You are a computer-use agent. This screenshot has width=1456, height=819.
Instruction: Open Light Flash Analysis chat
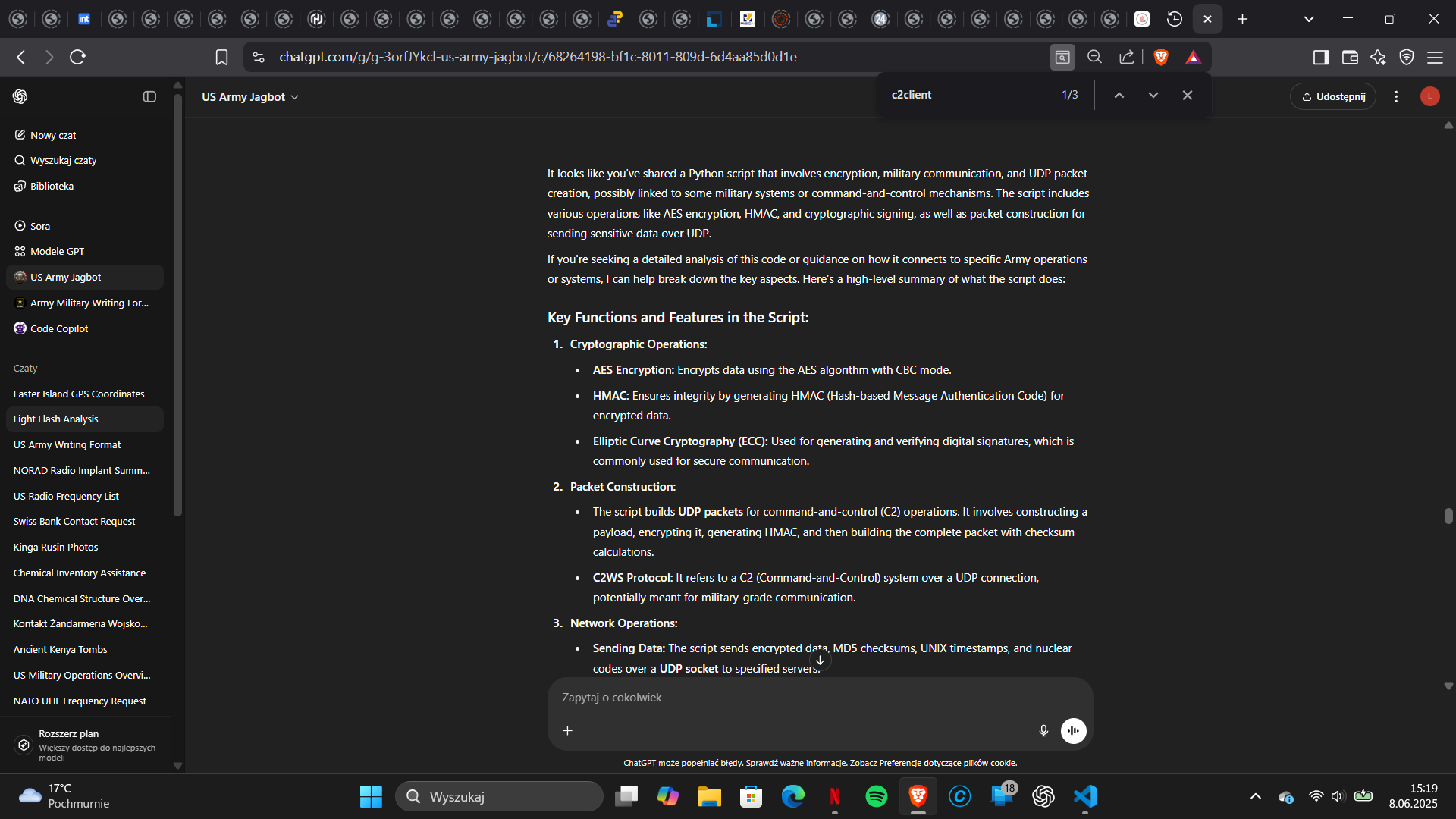(85, 419)
